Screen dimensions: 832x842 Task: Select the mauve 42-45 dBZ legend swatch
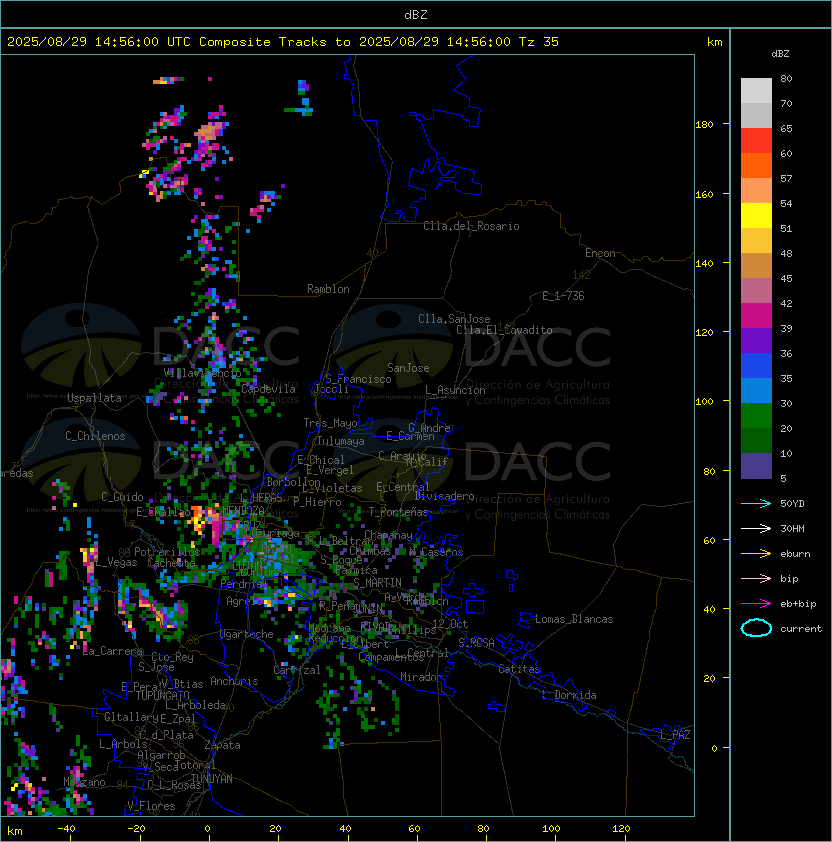coord(756,291)
